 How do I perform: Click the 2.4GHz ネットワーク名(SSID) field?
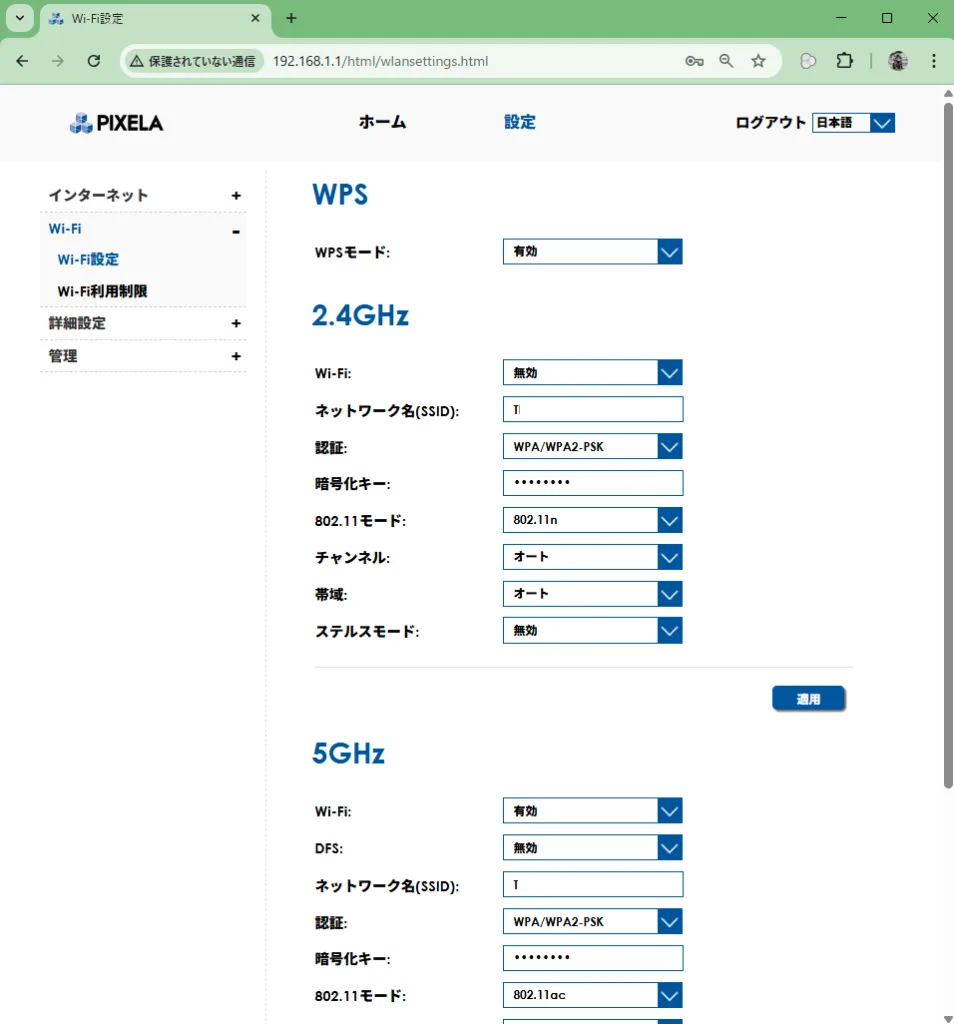coord(593,409)
